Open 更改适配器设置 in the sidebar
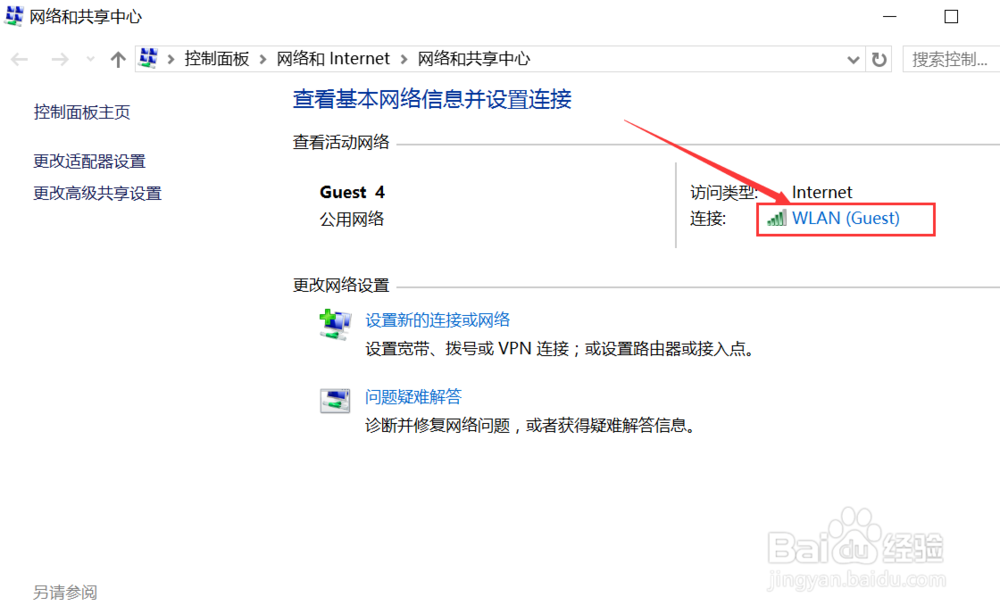This screenshot has width=1000, height=614. [x=86, y=160]
